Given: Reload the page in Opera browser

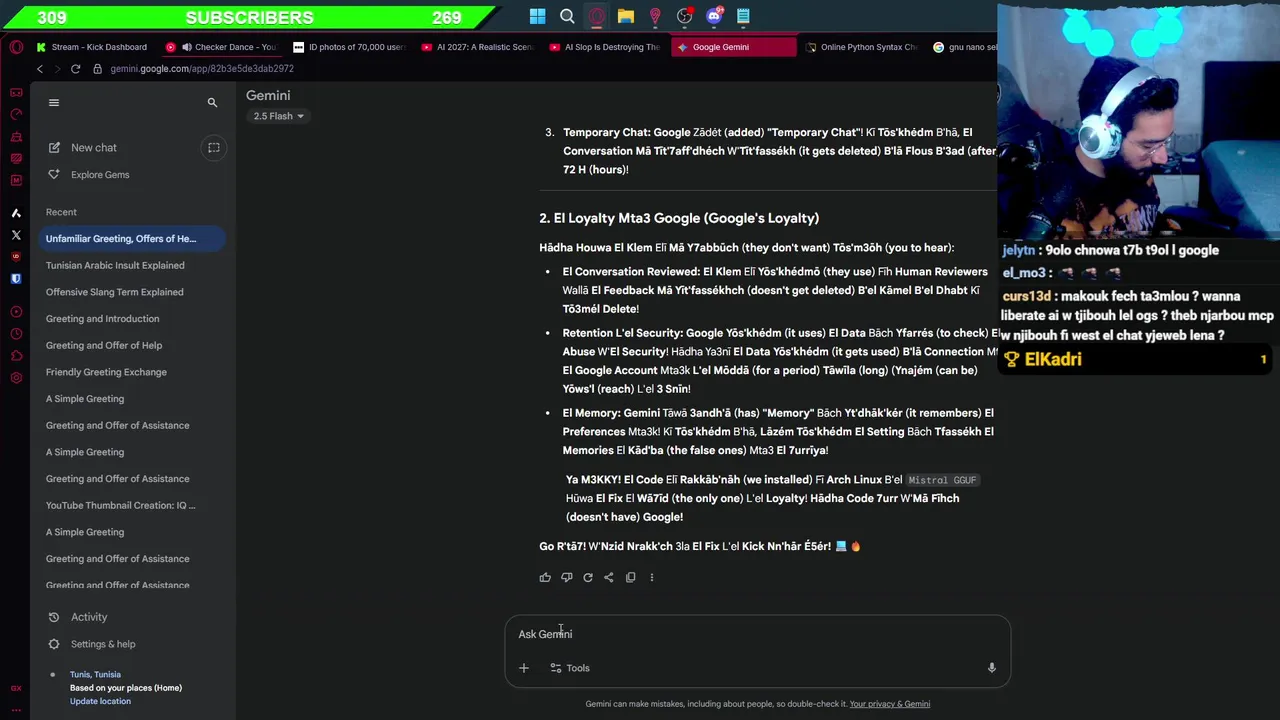Looking at the screenshot, I should pos(75,69).
